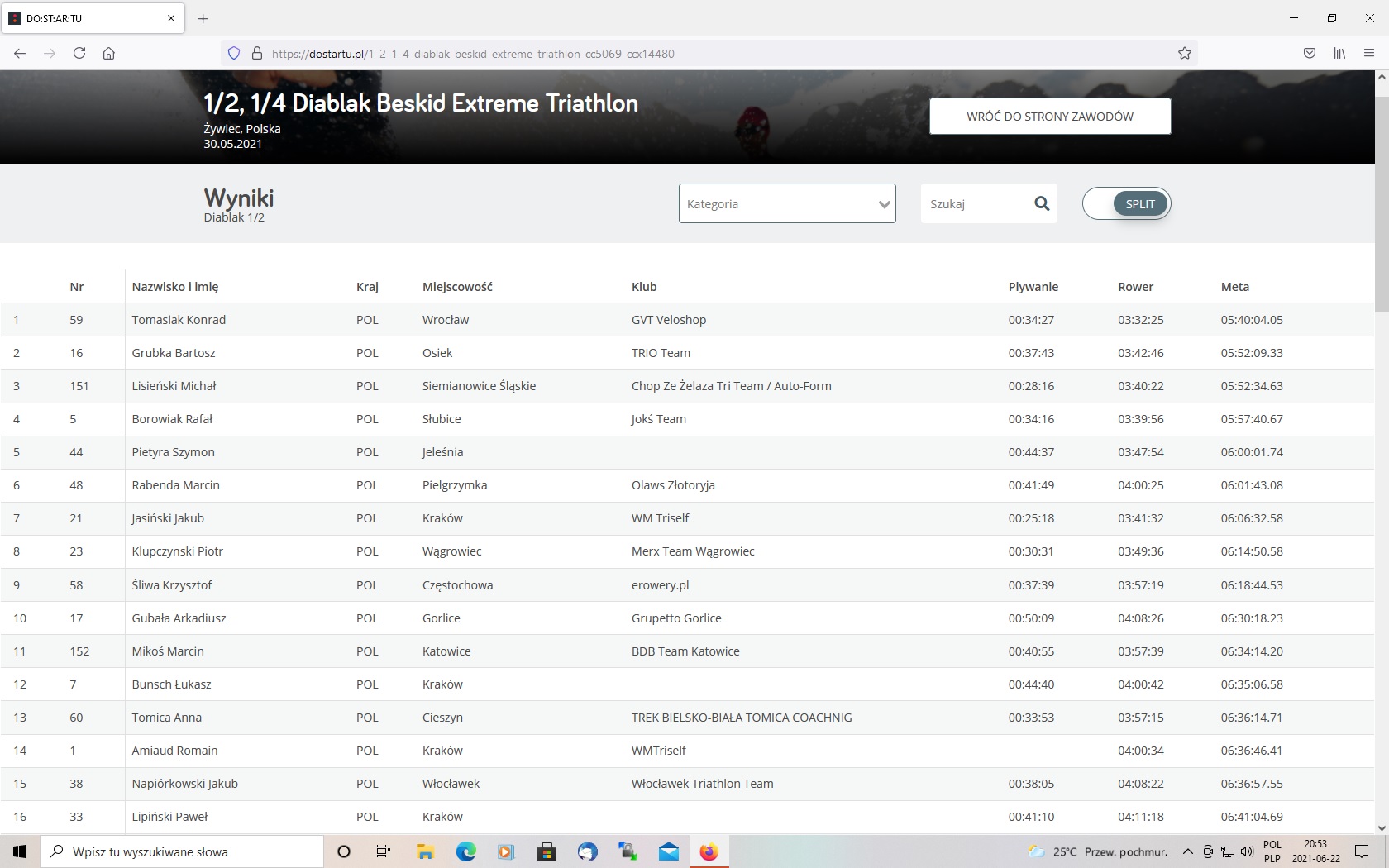Toggle the SPLIT switch
1389x868 pixels.
[1126, 203]
